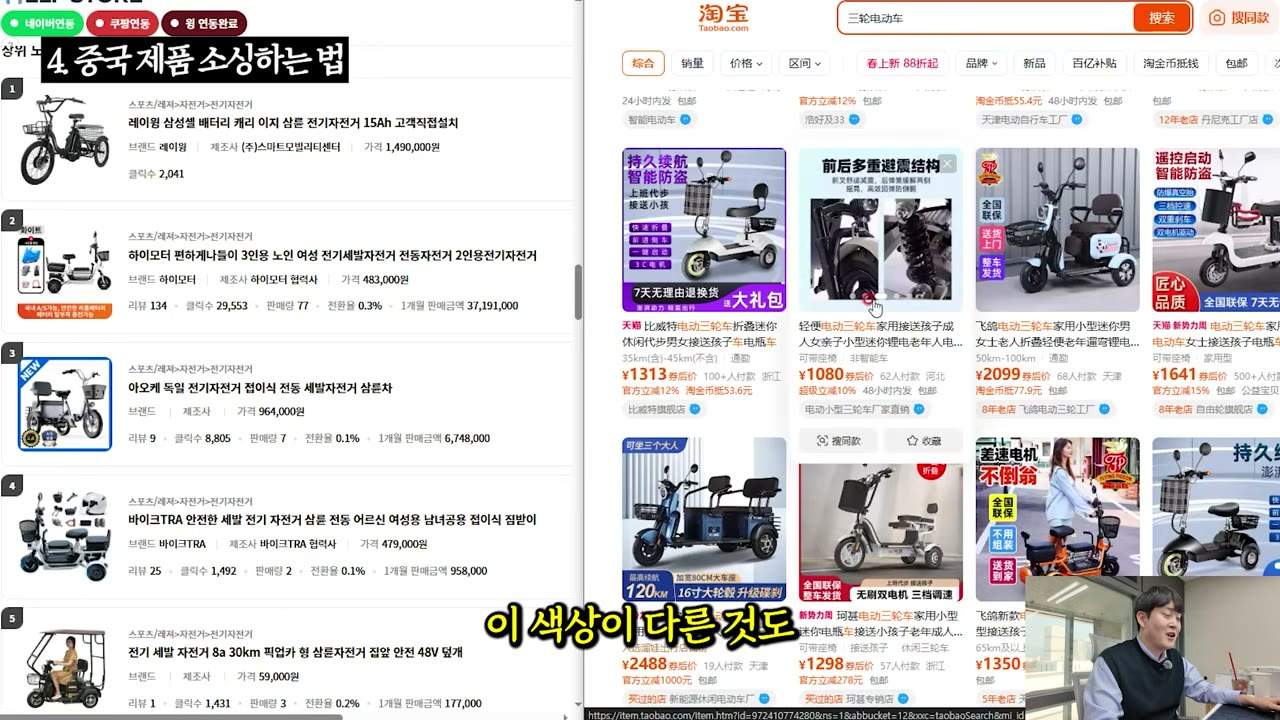Viewport: 1280px width, 720px height.
Task: Open the 珂基 ¥1298 tricycle image
Action: pyautogui.click(x=881, y=530)
